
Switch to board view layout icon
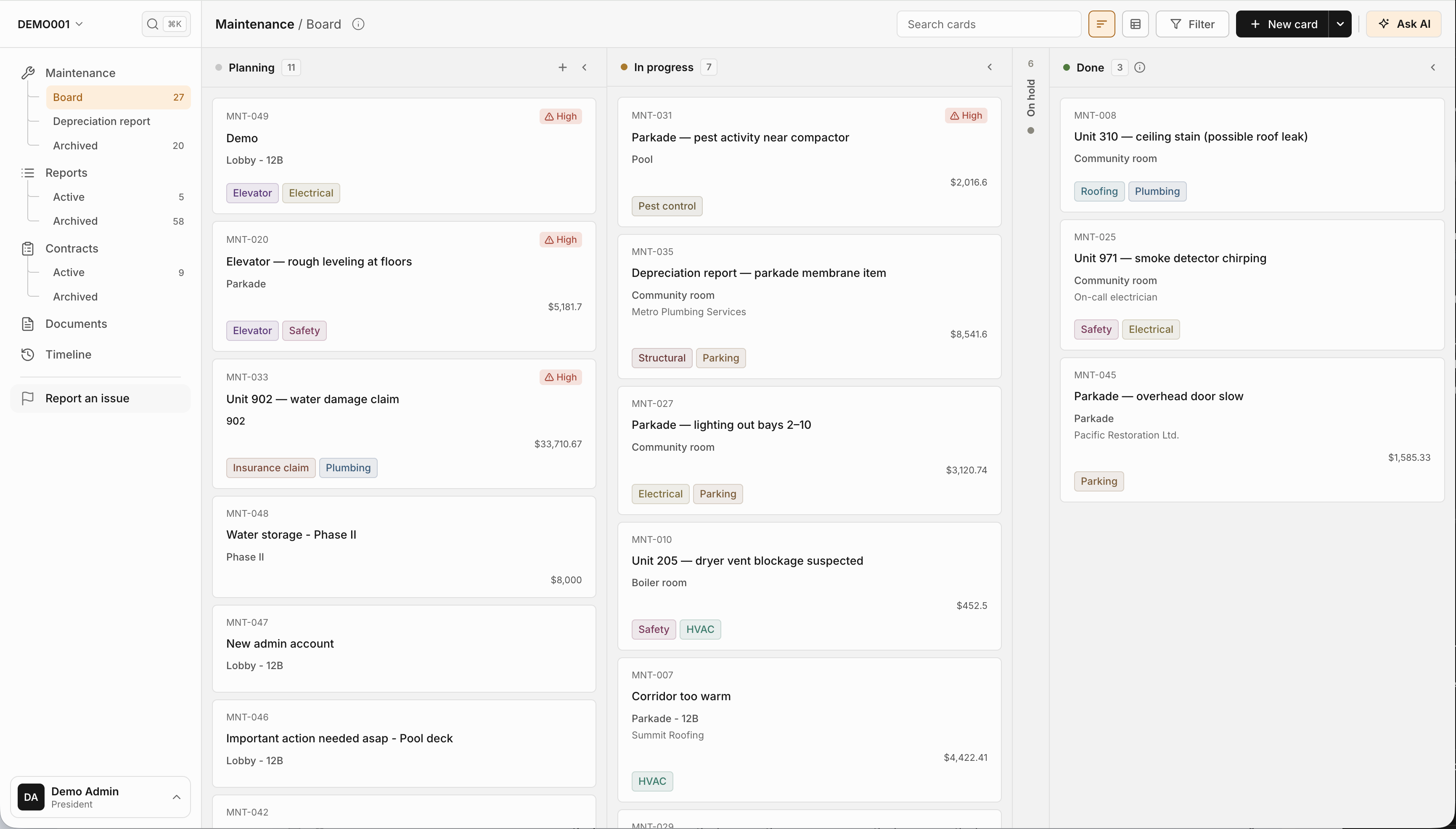[1101, 24]
